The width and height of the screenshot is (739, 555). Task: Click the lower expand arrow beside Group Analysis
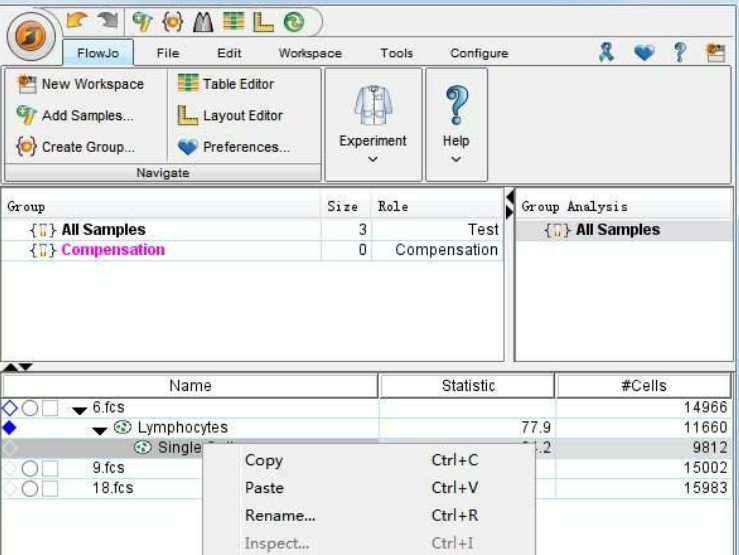509,212
